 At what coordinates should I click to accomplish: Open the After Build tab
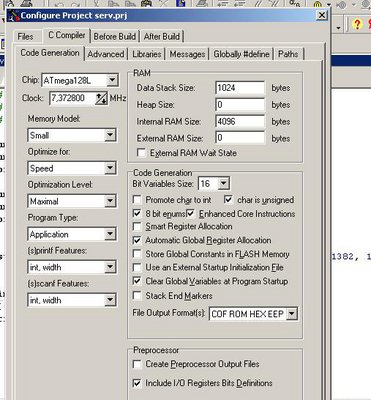(x=162, y=36)
